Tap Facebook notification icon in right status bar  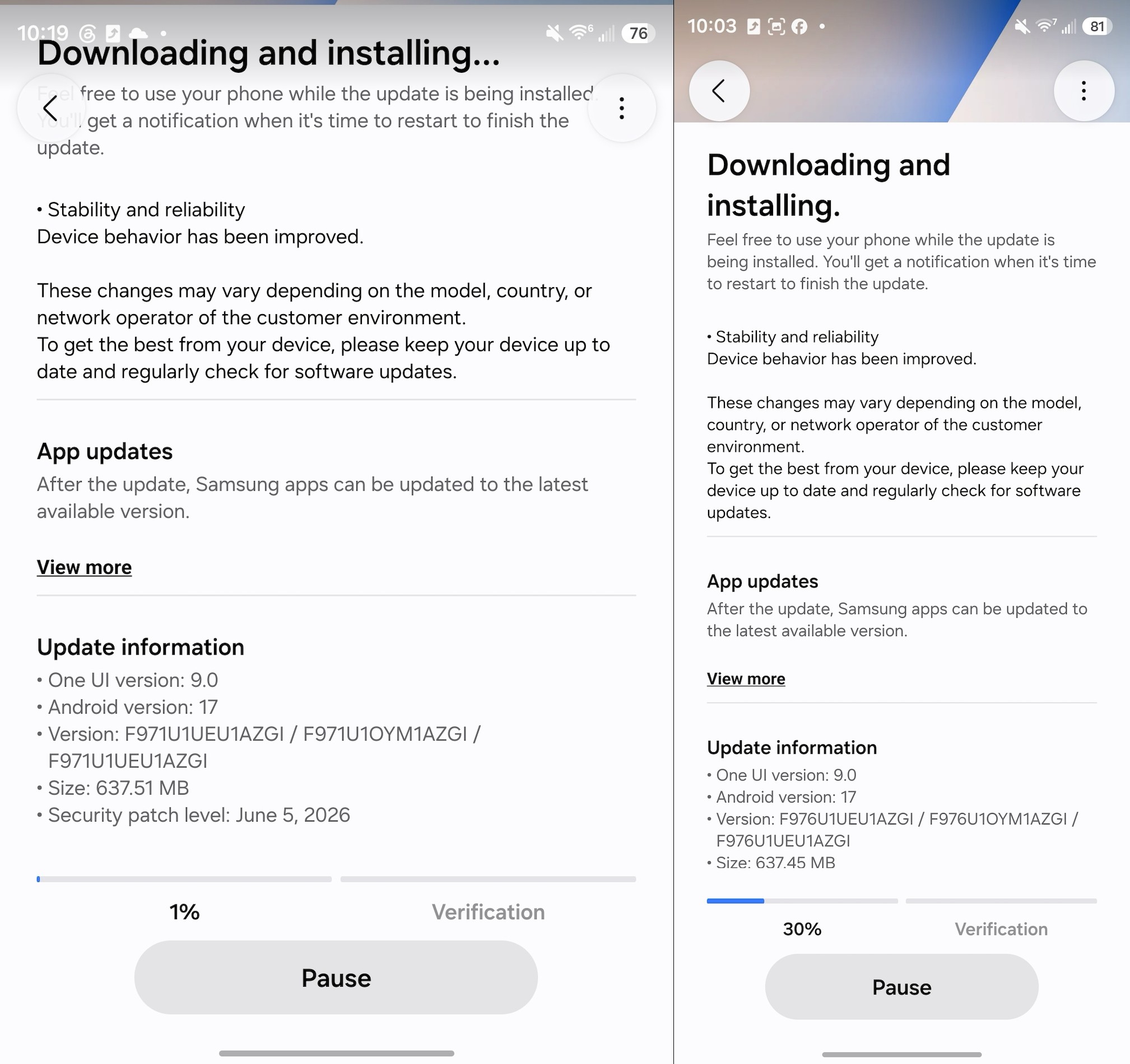click(799, 26)
